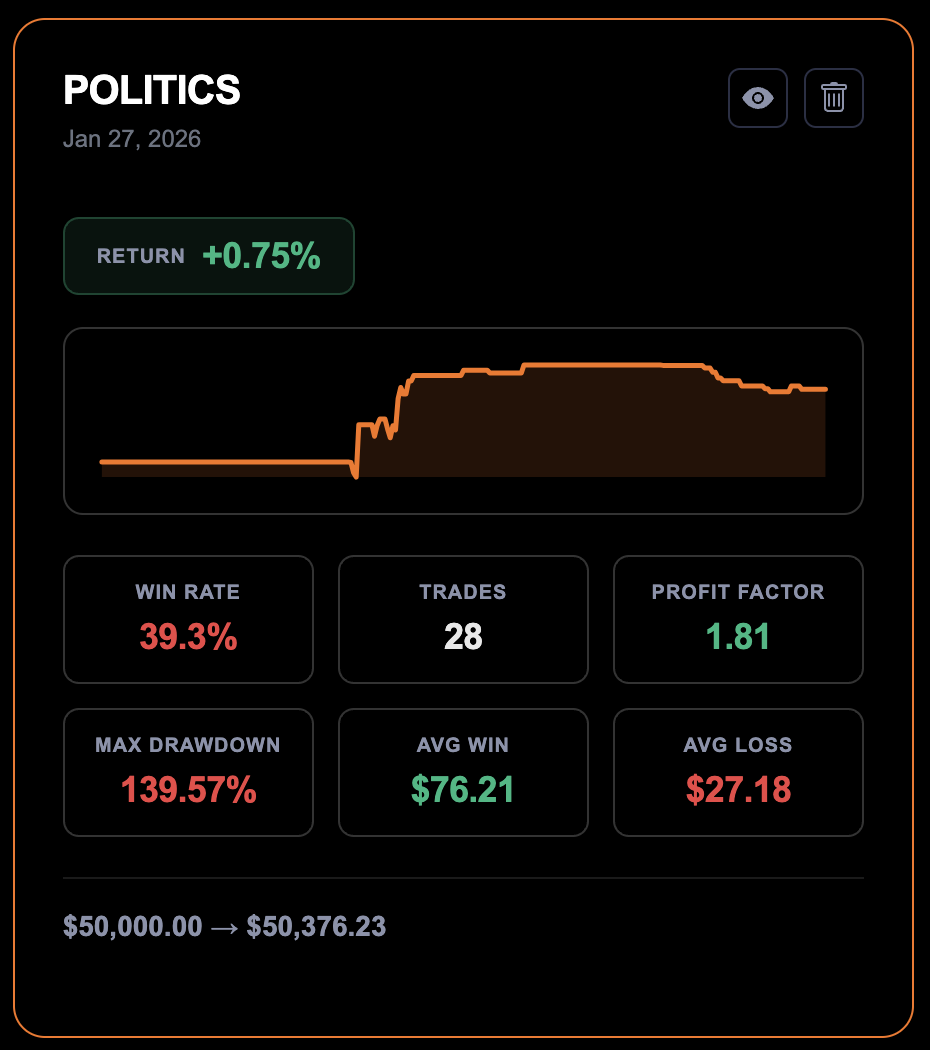Click the Avg Loss $27.18 card
The image size is (930, 1050).
click(x=738, y=772)
